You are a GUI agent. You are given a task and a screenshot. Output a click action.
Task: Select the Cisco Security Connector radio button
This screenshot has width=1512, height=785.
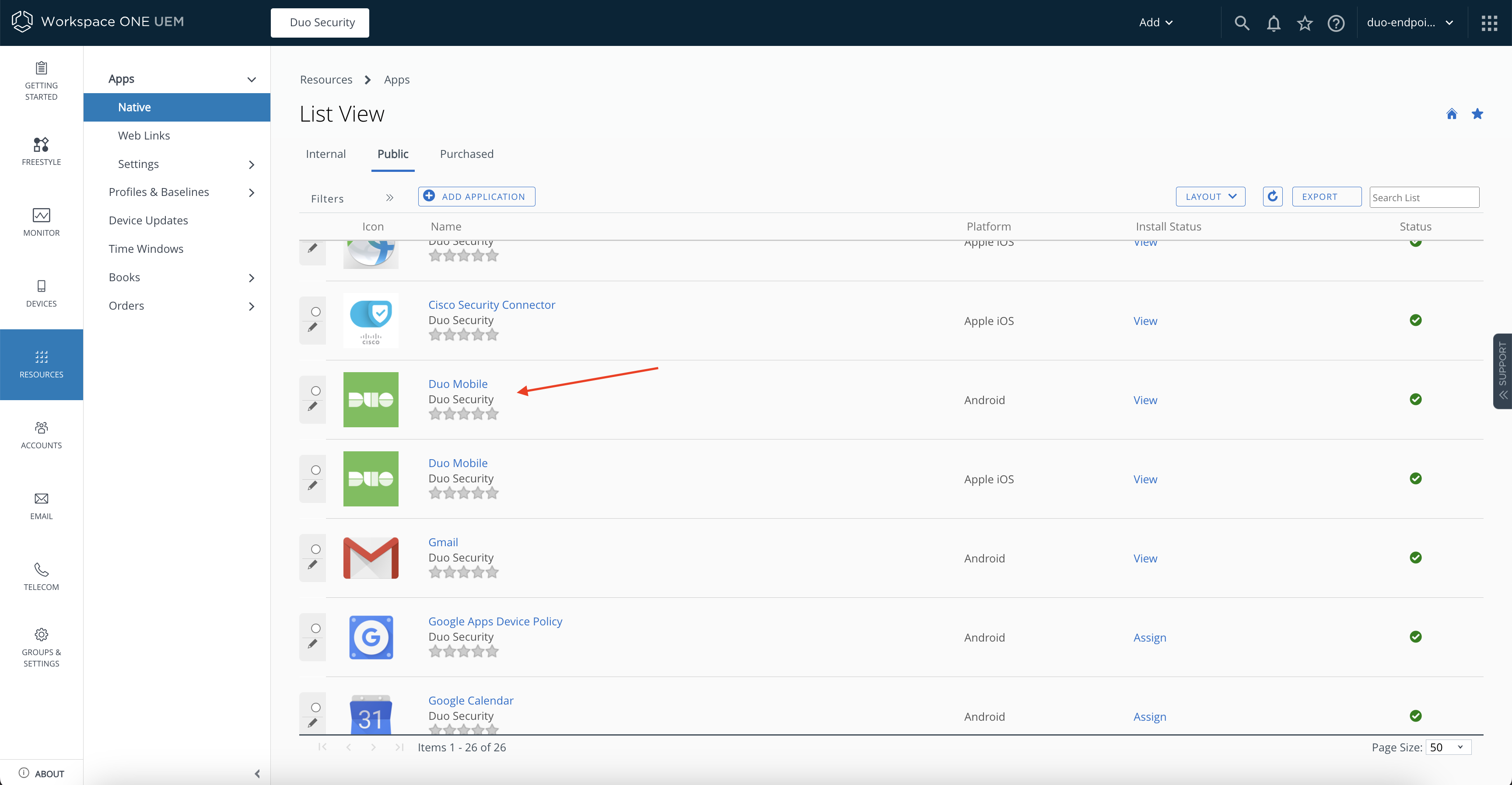coord(316,311)
